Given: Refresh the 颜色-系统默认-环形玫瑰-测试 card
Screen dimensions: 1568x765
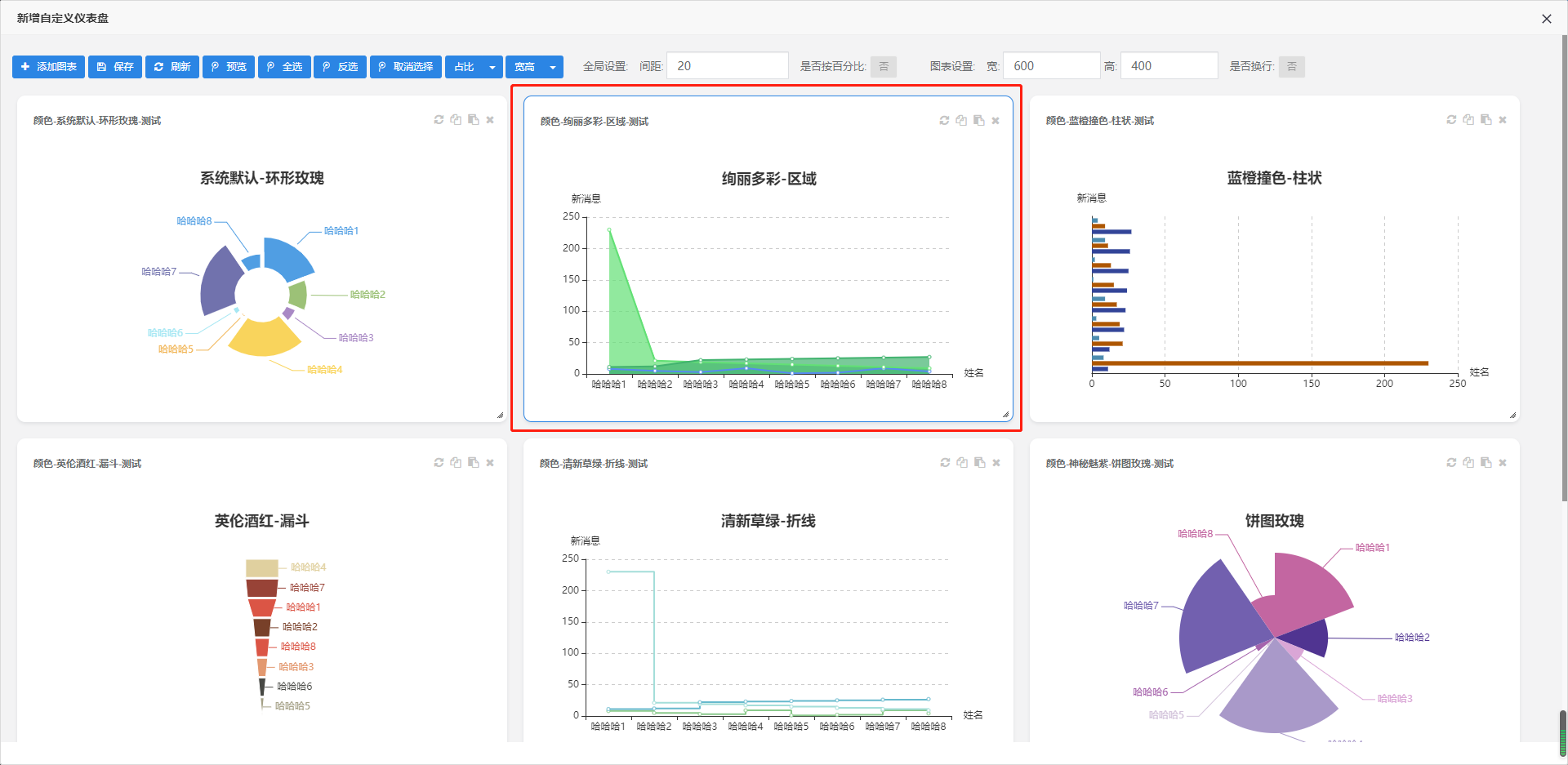Looking at the screenshot, I should (x=439, y=120).
